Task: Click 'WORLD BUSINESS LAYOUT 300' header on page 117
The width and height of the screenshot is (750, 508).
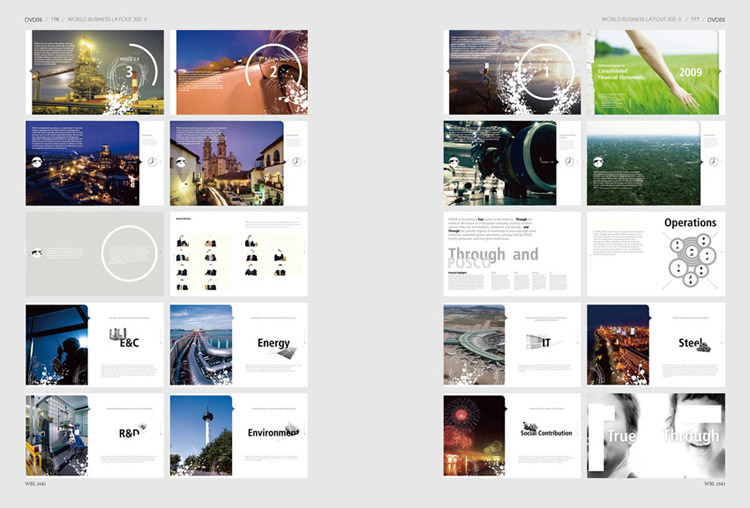Action: click(x=641, y=20)
